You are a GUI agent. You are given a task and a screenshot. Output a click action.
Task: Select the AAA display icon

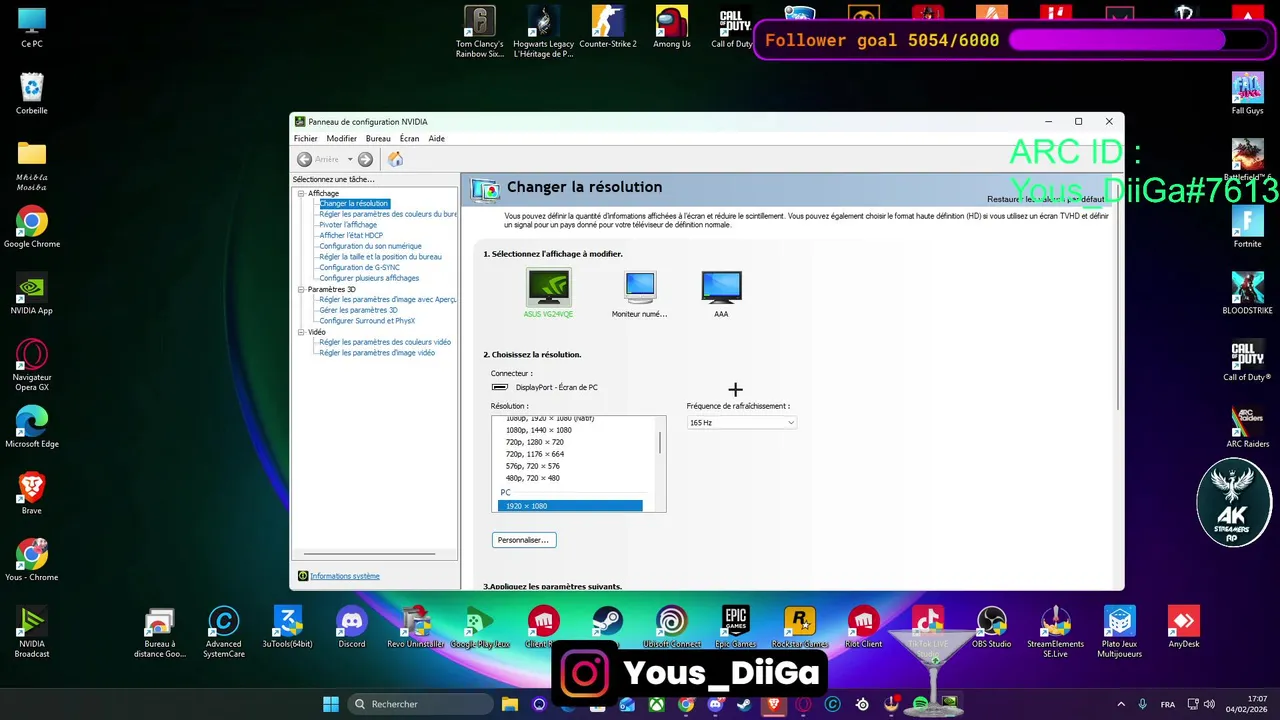[721, 287]
